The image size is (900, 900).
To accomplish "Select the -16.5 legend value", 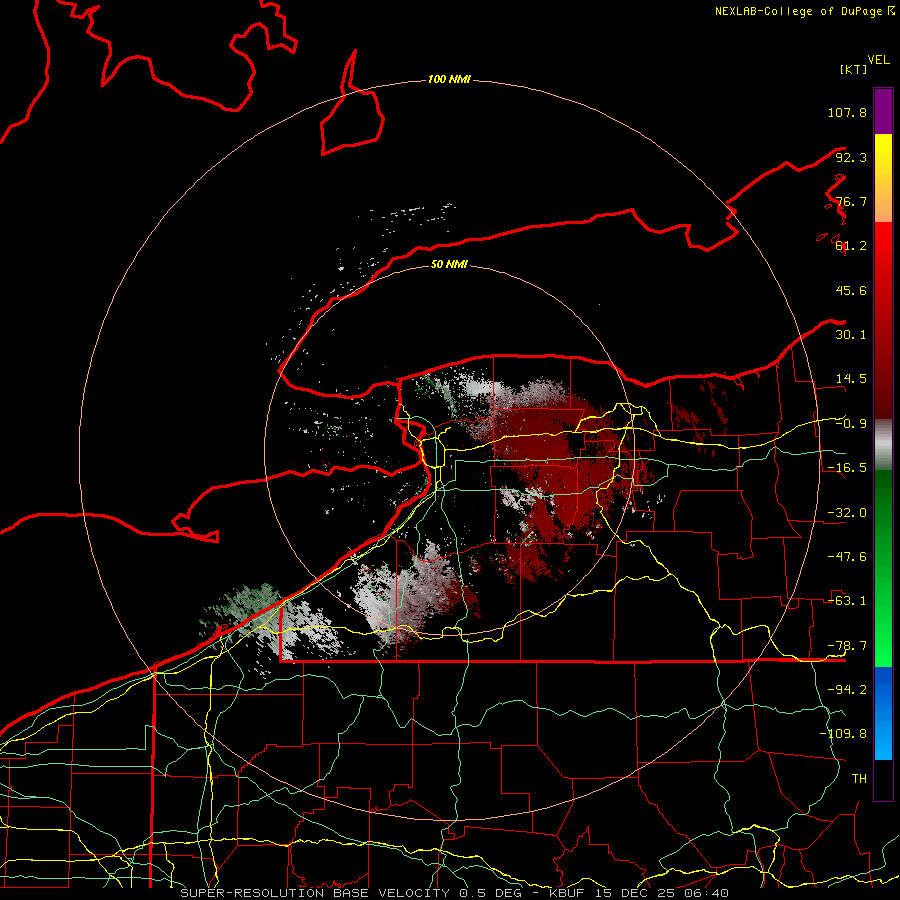I will click(x=847, y=468).
